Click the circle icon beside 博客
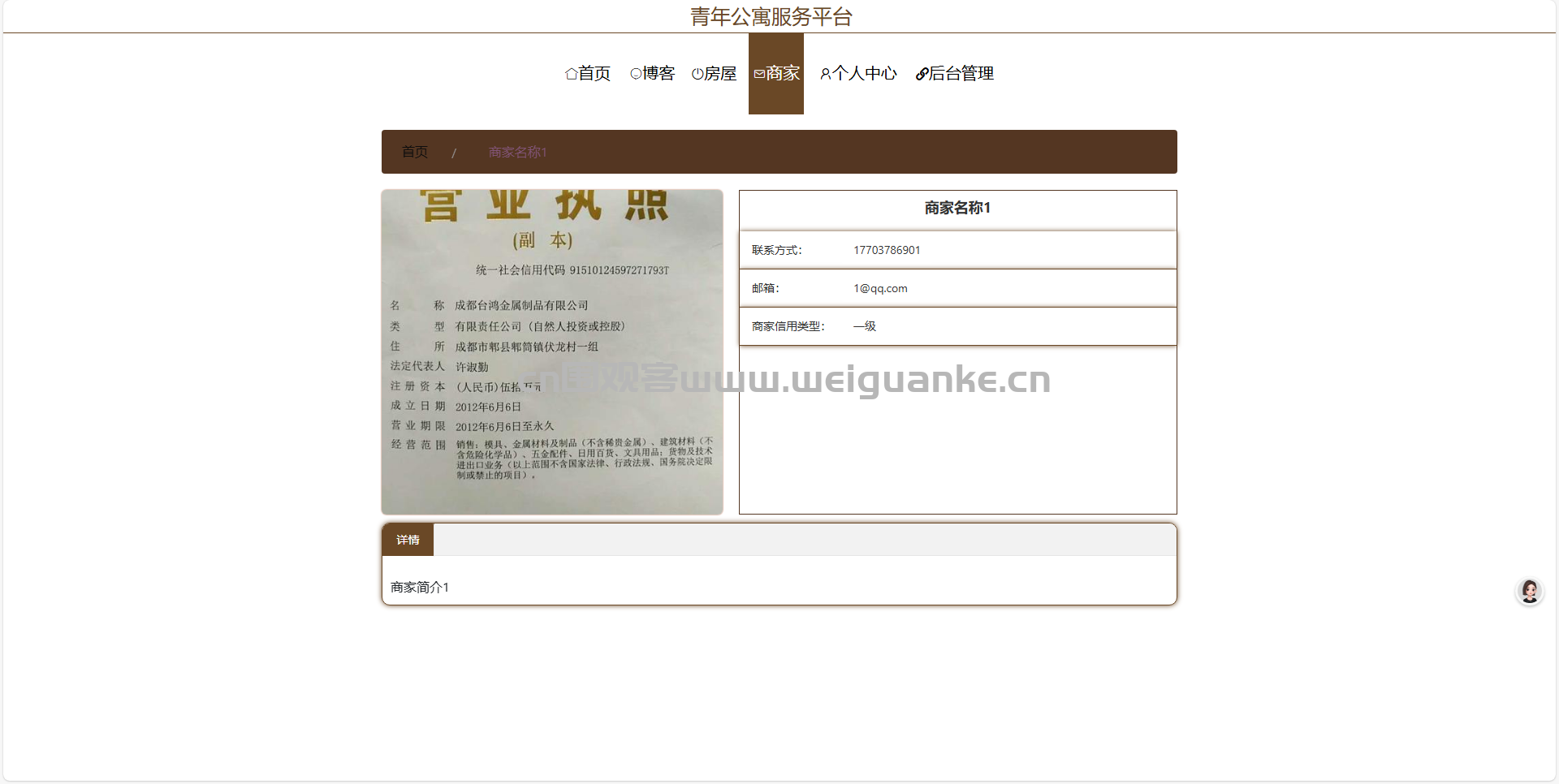Screen dimensions: 1559x784 pos(636,74)
